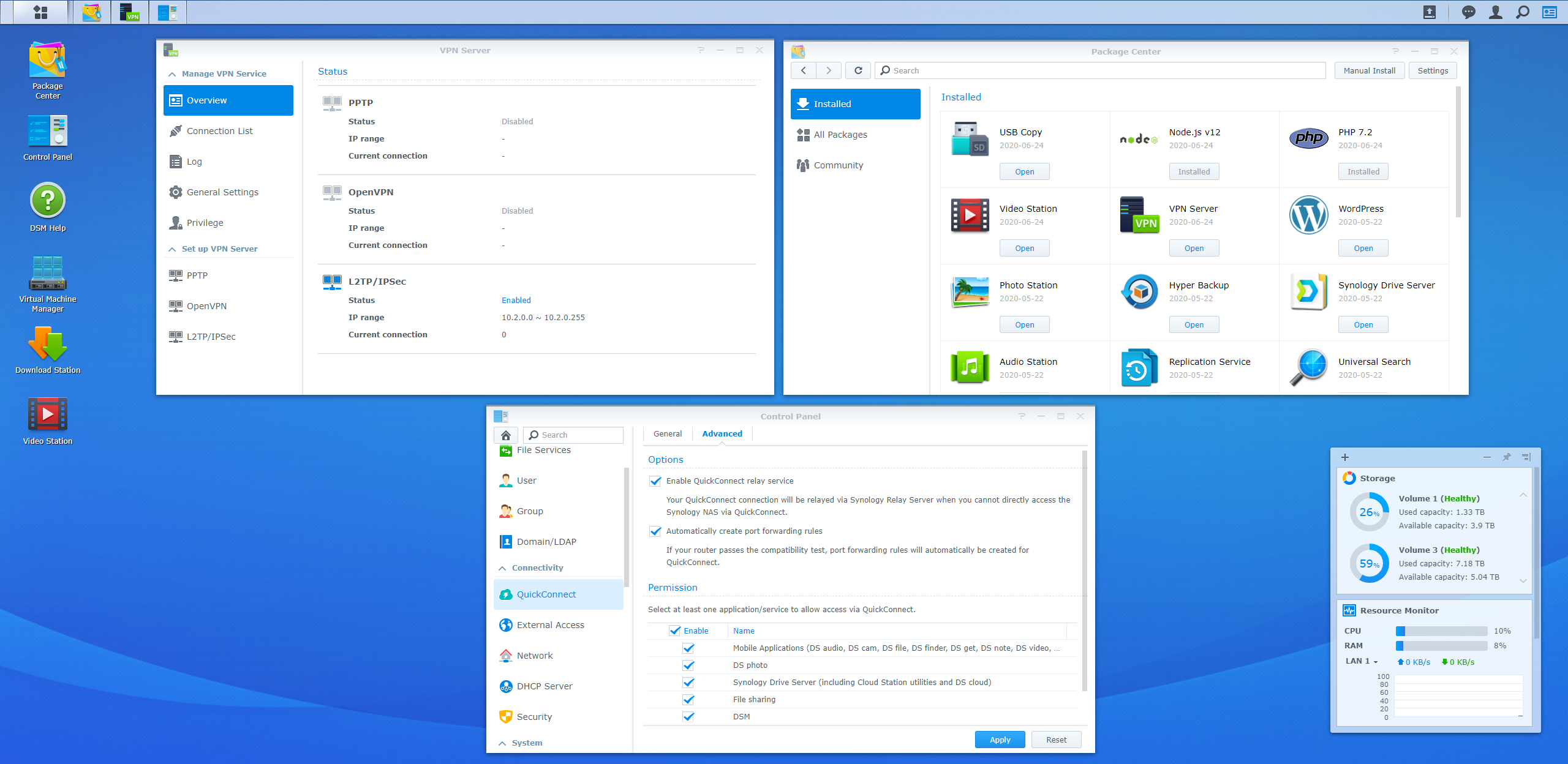Open the widget panel options menu icon
Screen dimensions: 1568x764
1526,457
